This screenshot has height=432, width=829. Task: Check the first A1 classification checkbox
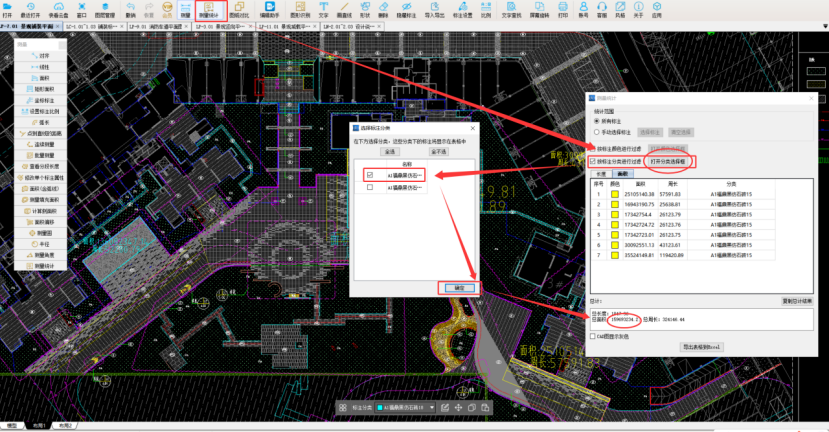[370, 175]
